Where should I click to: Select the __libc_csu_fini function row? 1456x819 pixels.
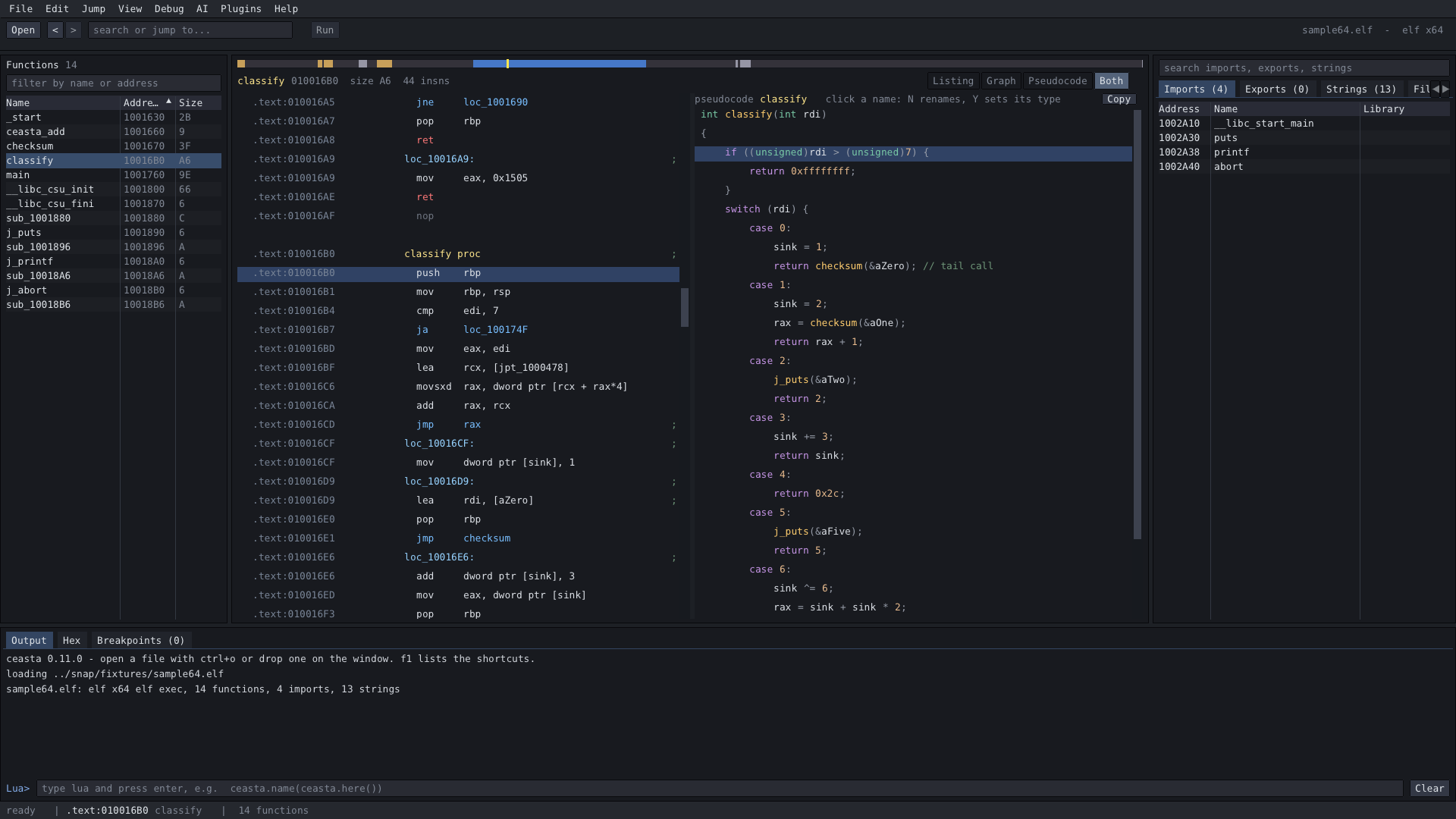(x=114, y=204)
